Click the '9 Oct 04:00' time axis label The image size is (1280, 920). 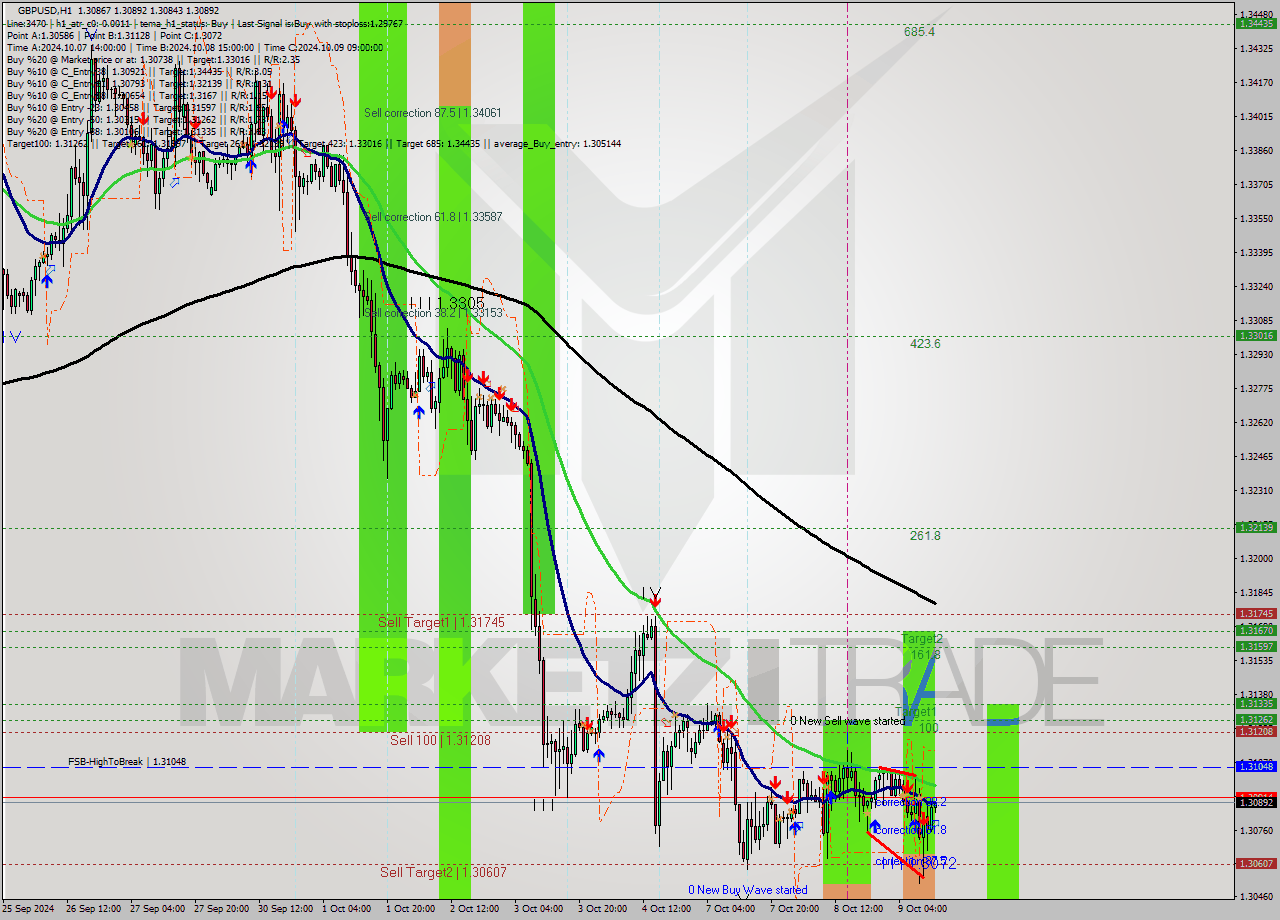[x=922, y=909]
